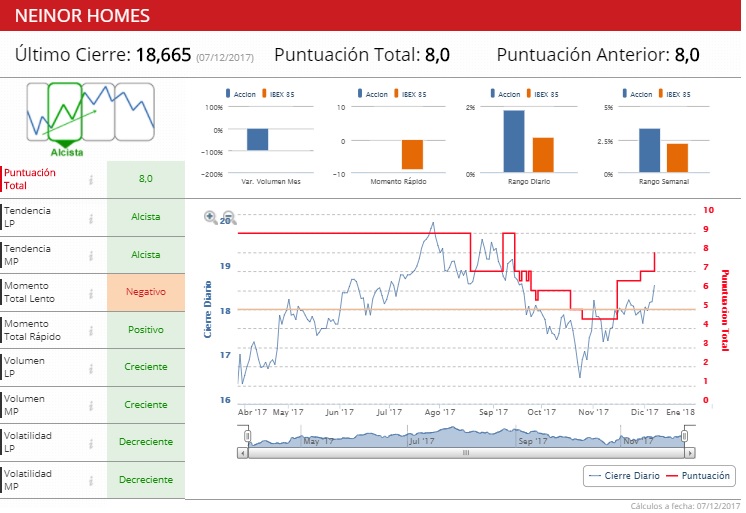Click the blue Rango Semanal bar
746x513 pixels.
coord(649,150)
